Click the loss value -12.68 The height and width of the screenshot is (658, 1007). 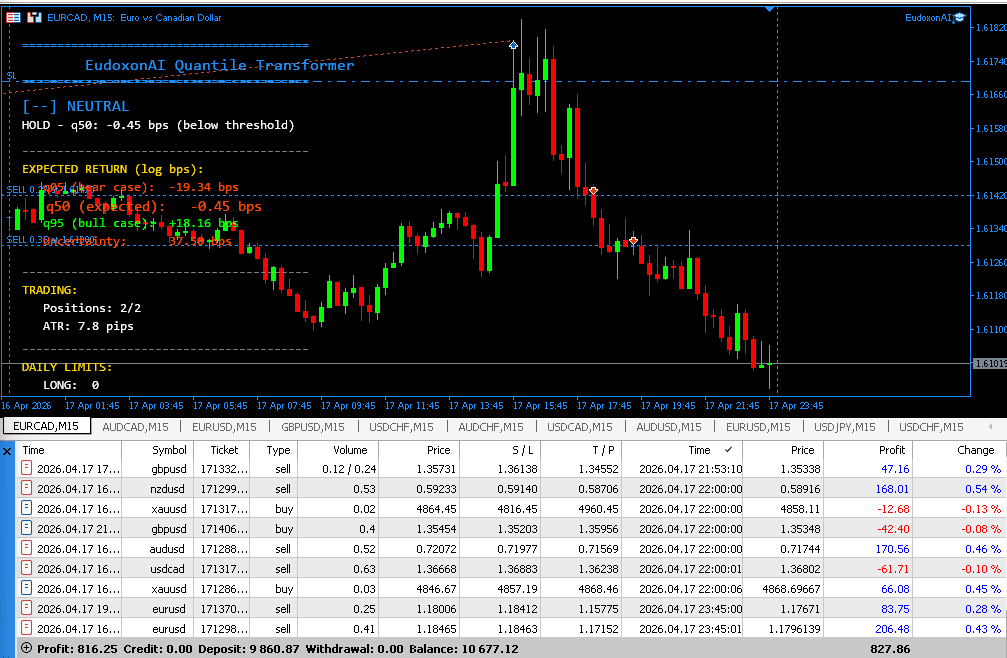click(x=893, y=508)
